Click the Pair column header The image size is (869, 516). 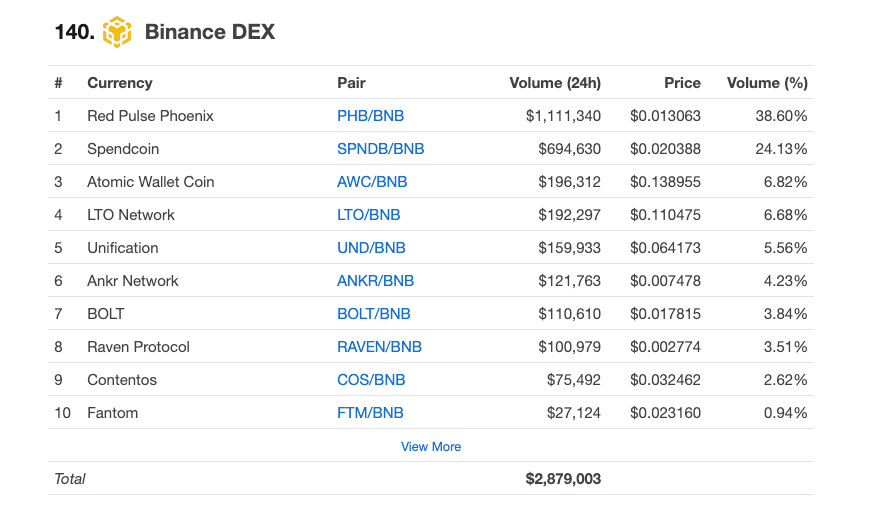(x=351, y=83)
